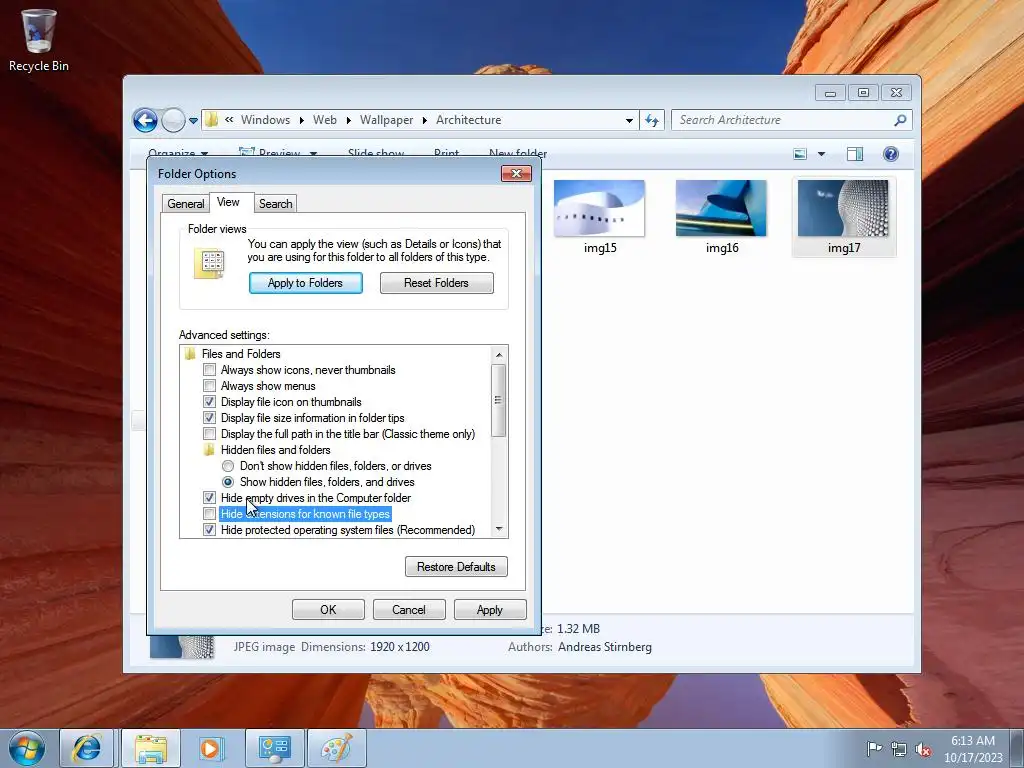
Task: Switch to the General tab
Action: pyautogui.click(x=185, y=204)
